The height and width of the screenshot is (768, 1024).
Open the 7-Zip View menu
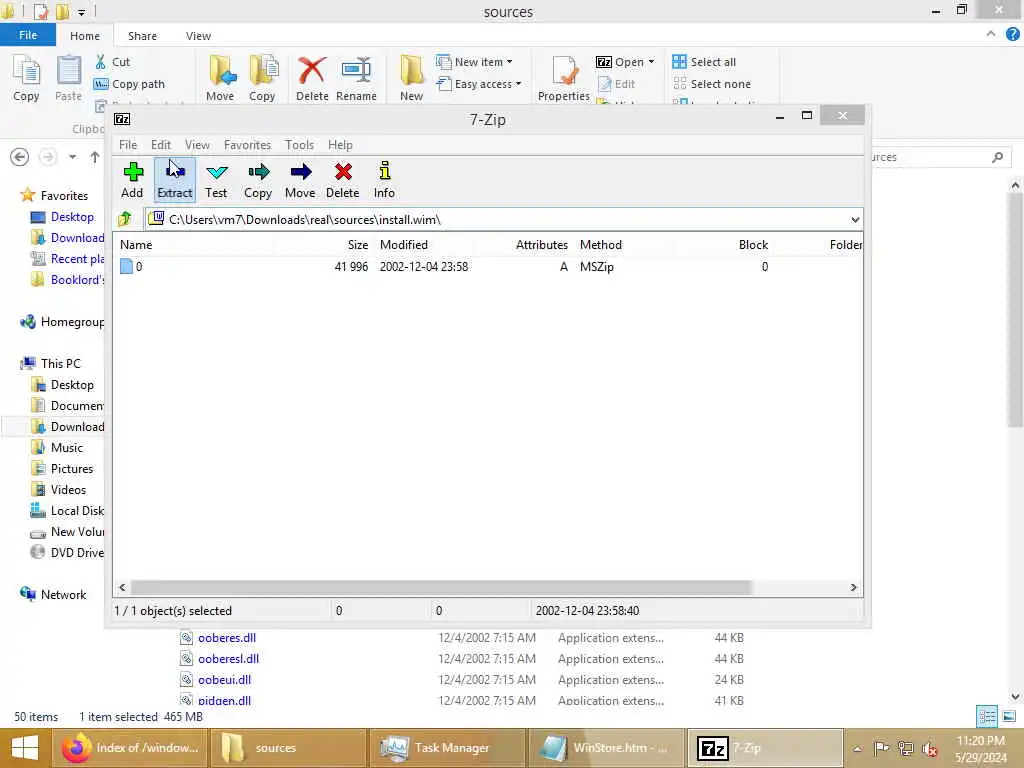point(197,145)
